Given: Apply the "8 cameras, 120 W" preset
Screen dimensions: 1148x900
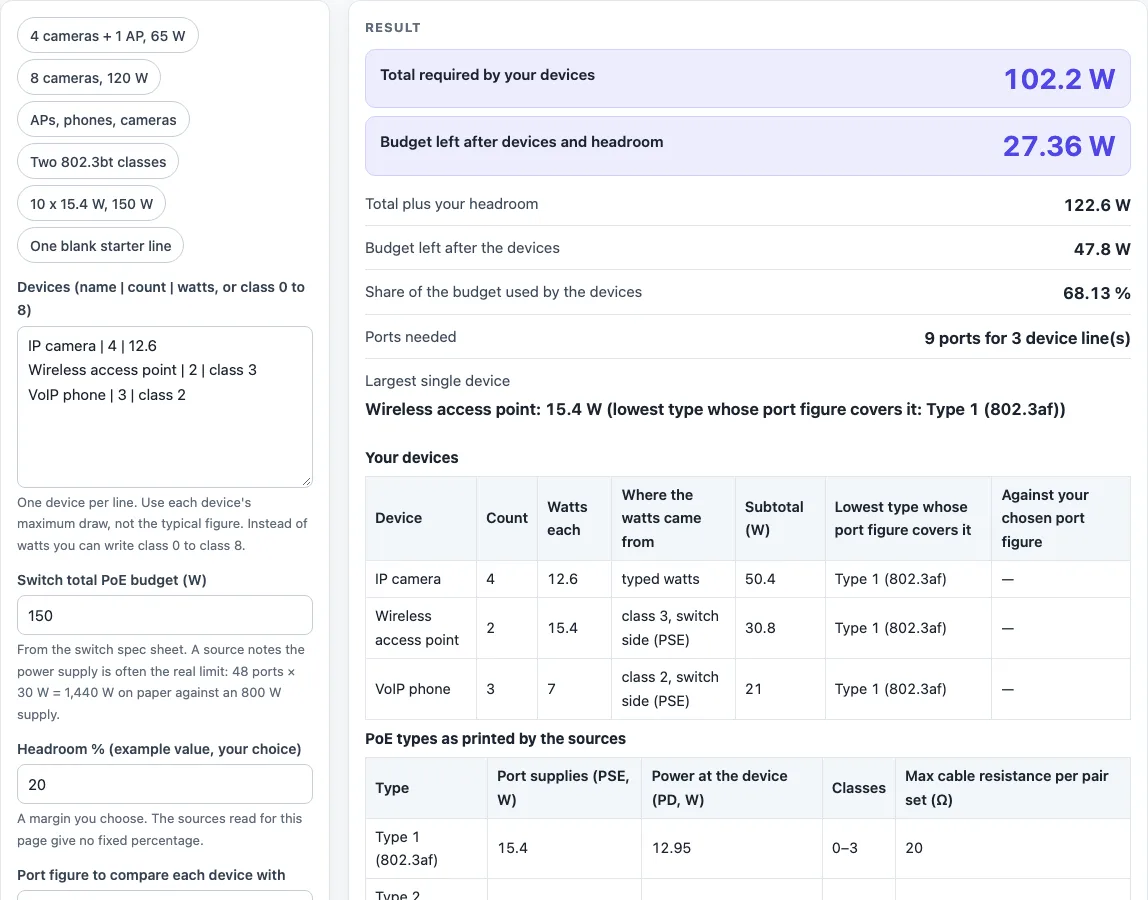Looking at the screenshot, I should pyautogui.click(x=89, y=78).
